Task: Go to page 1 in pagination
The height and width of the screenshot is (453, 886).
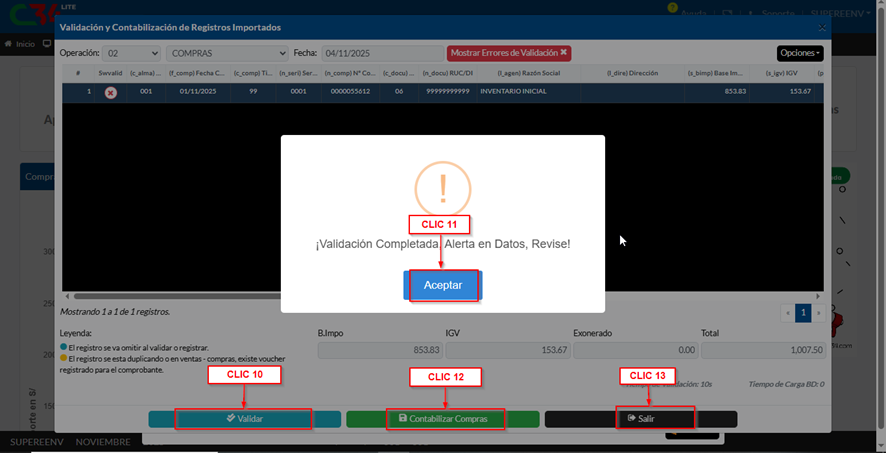Action: pyautogui.click(x=802, y=312)
